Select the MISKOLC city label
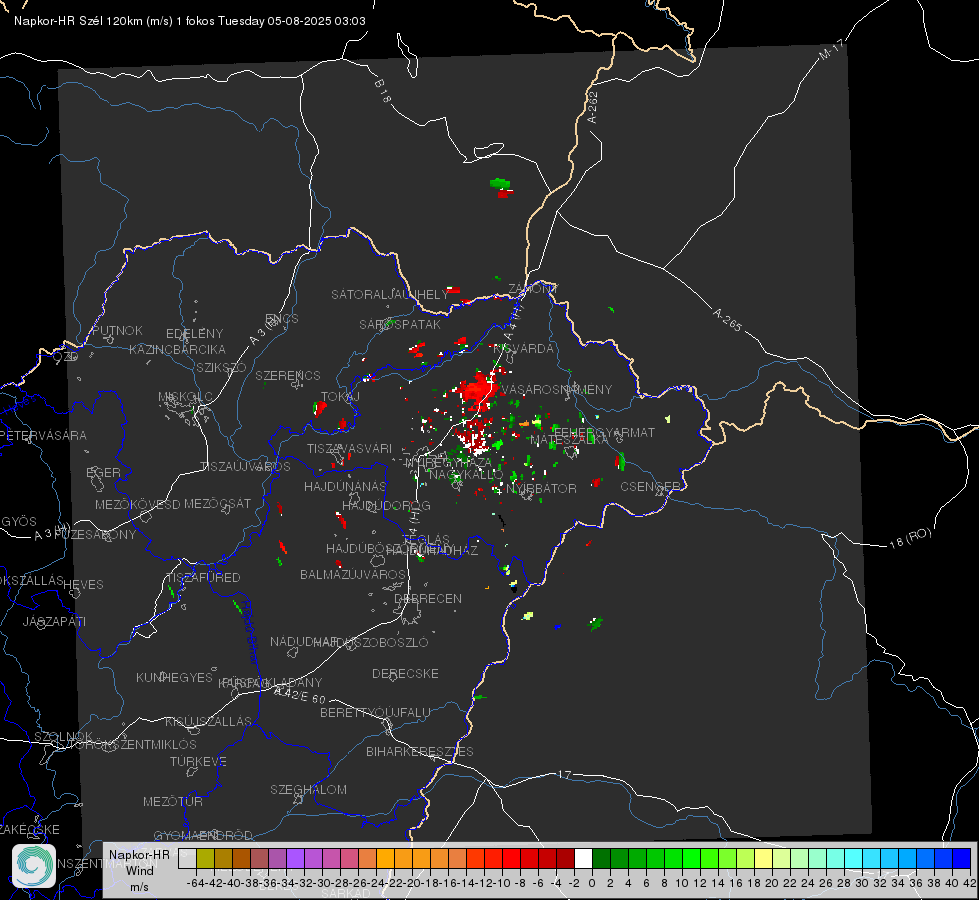 pyautogui.click(x=185, y=397)
